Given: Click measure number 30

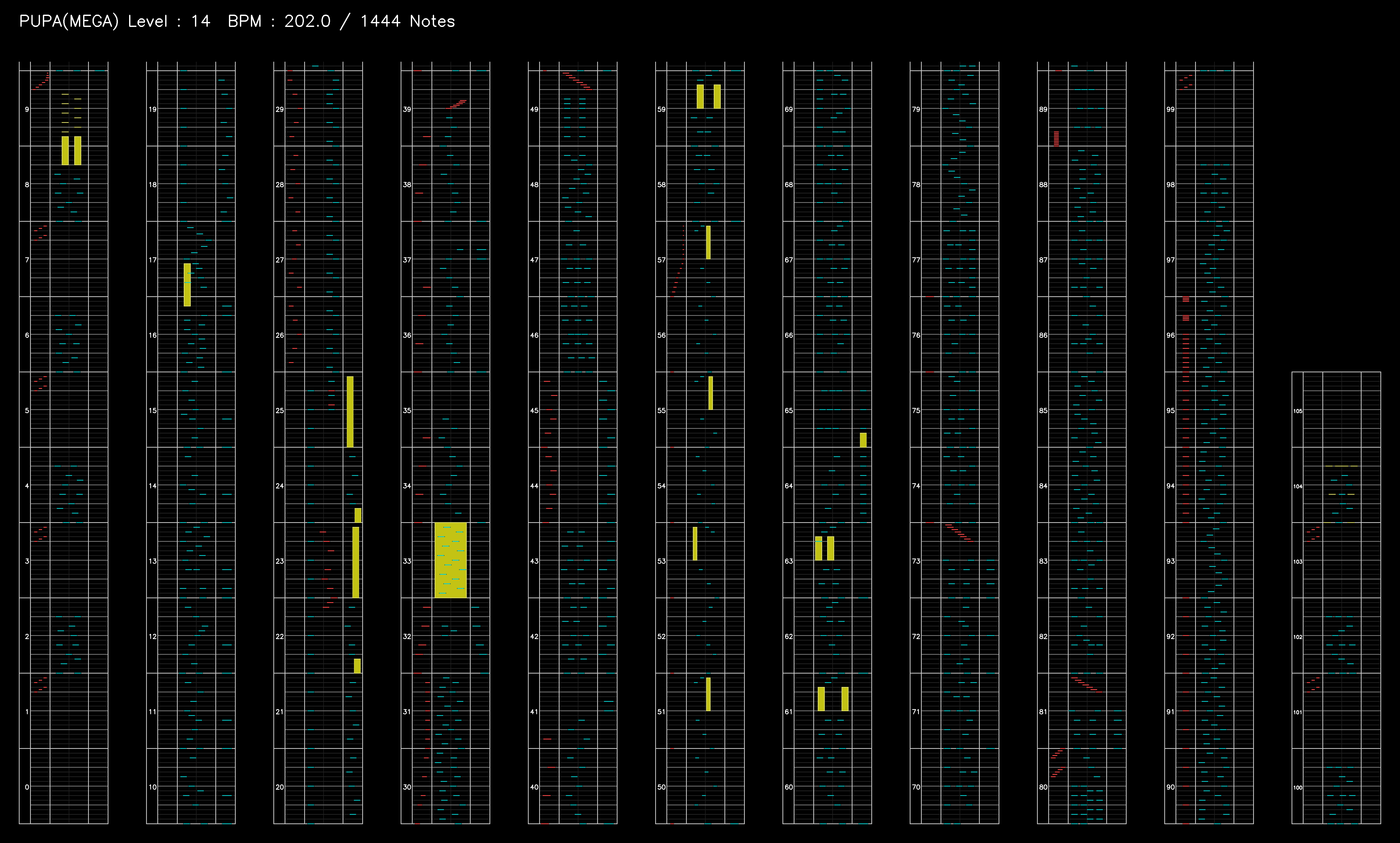Looking at the screenshot, I should (x=407, y=787).
